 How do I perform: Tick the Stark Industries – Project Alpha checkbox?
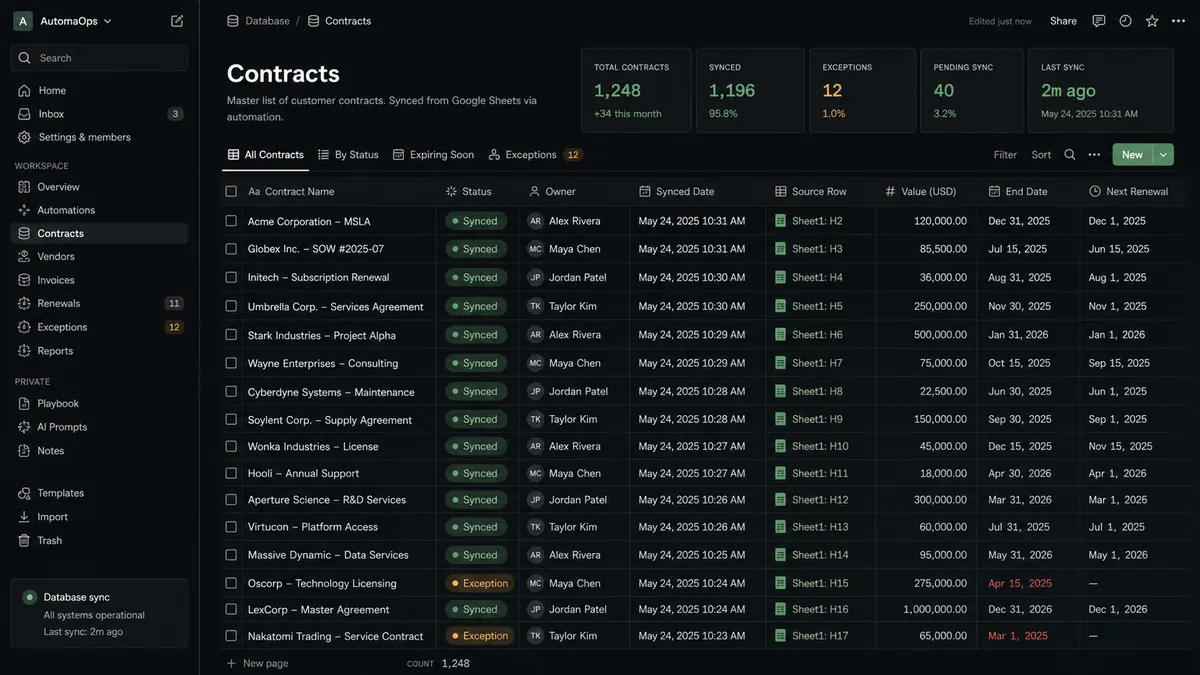pyautogui.click(x=231, y=335)
